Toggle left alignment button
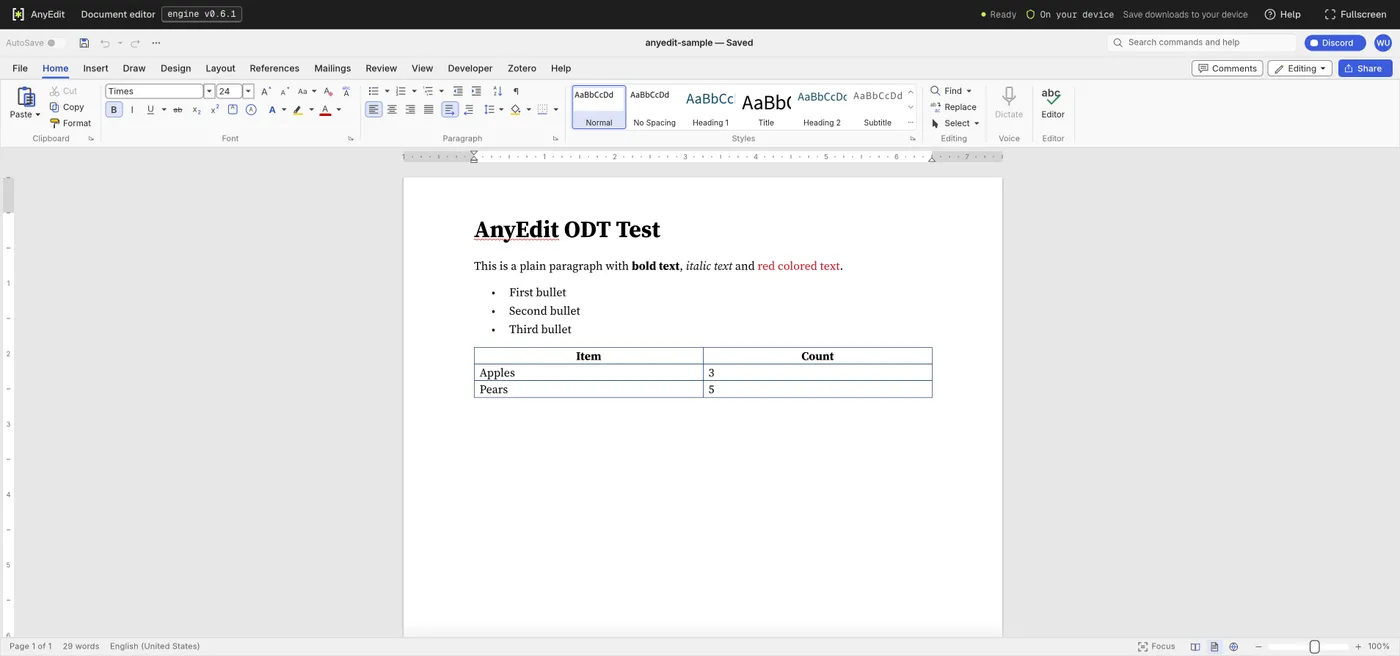The image size is (1400, 656). [373, 110]
